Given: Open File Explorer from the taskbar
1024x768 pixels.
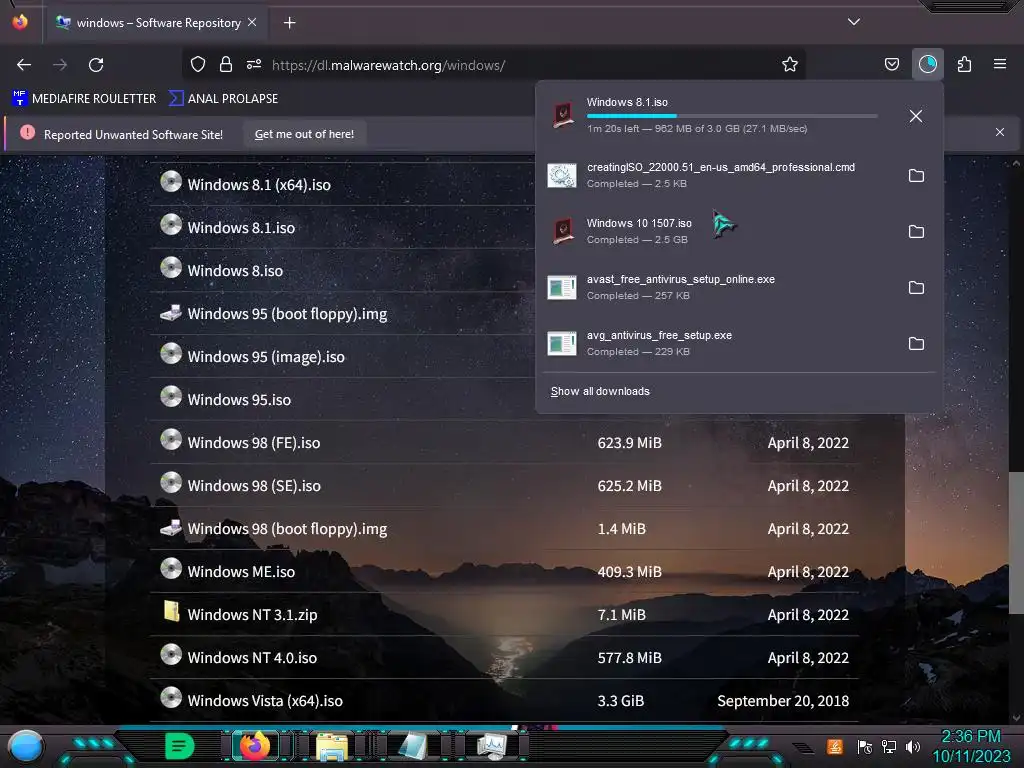Looking at the screenshot, I should 332,747.
